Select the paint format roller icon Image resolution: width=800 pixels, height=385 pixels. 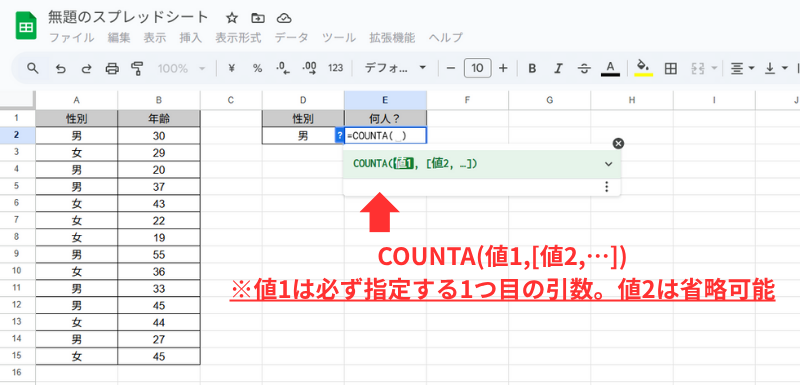click(x=137, y=68)
